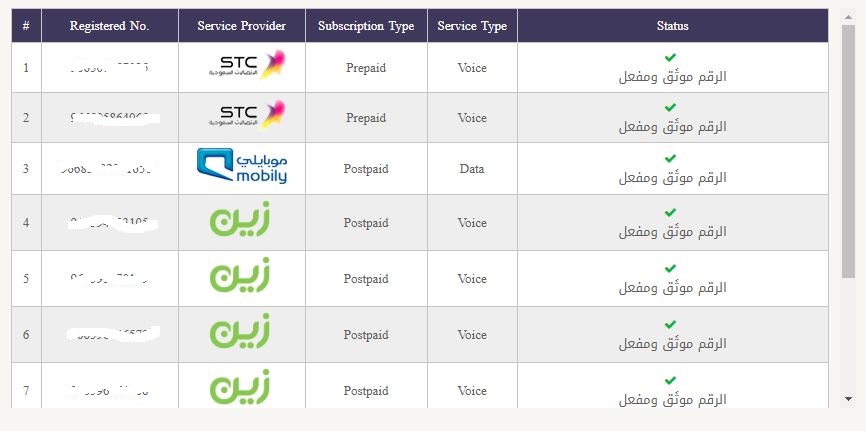
Task: Click scrollbar down arrow
Action: (x=848, y=398)
